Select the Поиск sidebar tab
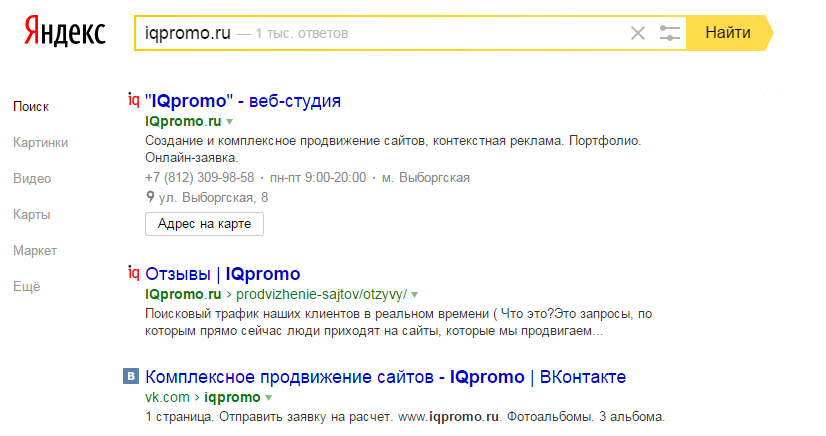This screenshot has width=826, height=436. tap(31, 106)
